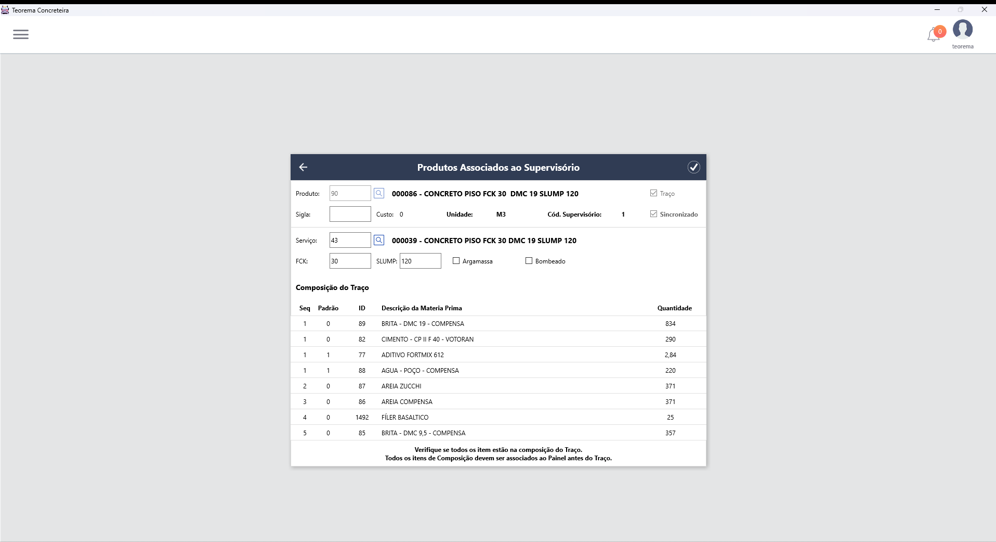This screenshot has width=996, height=542.
Task: Click the service name 000039 - CONCRETO PISO text
Action: (x=484, y=240)
